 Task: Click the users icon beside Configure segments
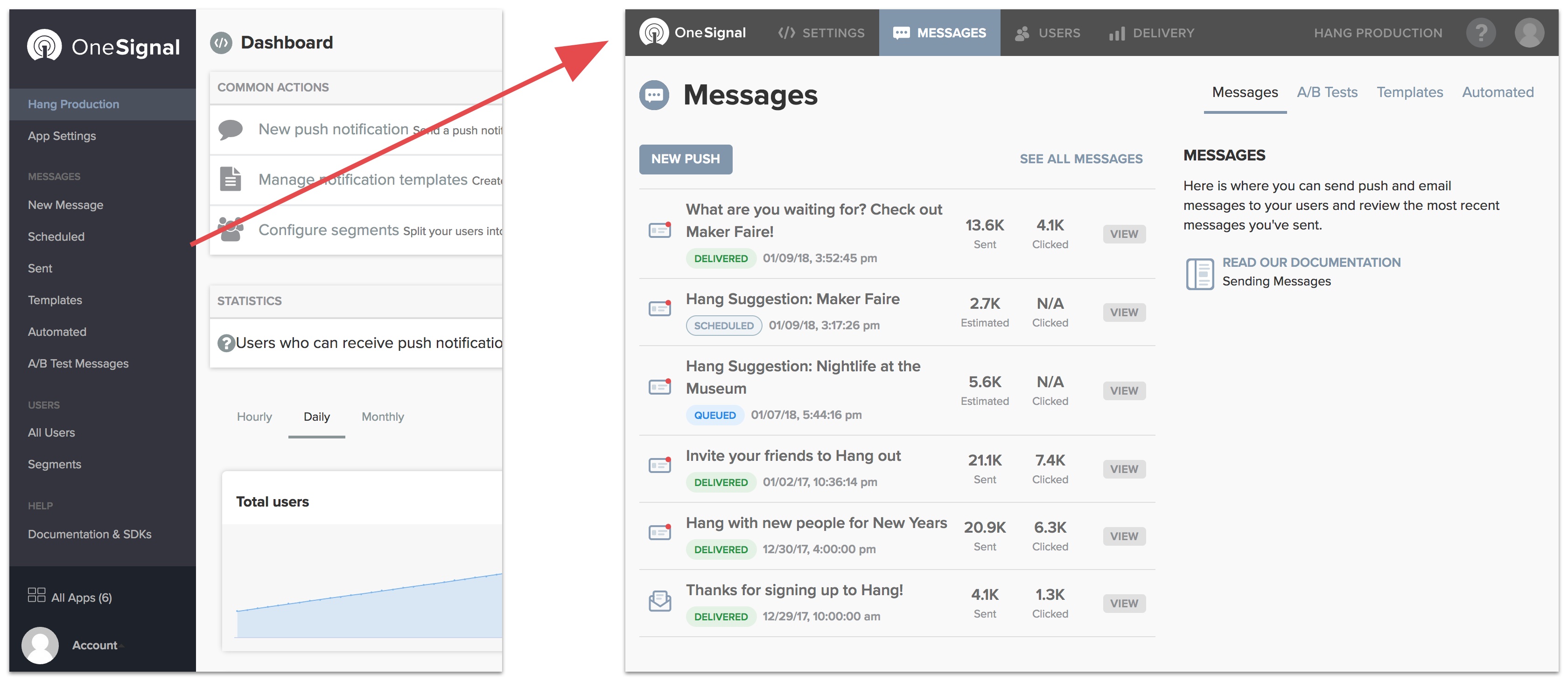point(231,229)
